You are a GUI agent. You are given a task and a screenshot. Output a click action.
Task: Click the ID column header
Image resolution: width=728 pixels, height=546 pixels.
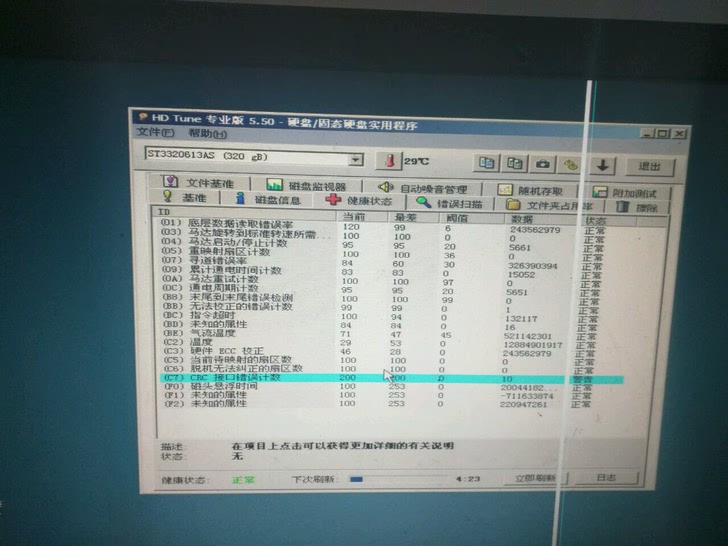click(244, 212)
